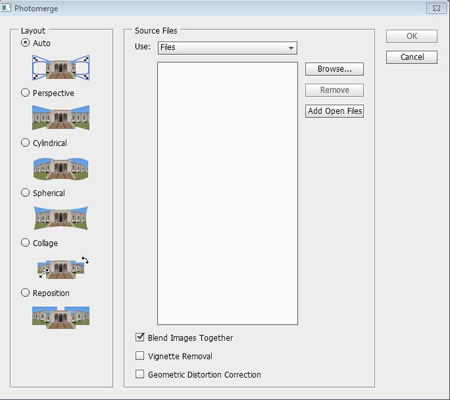This screenshot has width=450, height=400.
Task: Click the Perspective layout preview image
Action: point(61,117)
